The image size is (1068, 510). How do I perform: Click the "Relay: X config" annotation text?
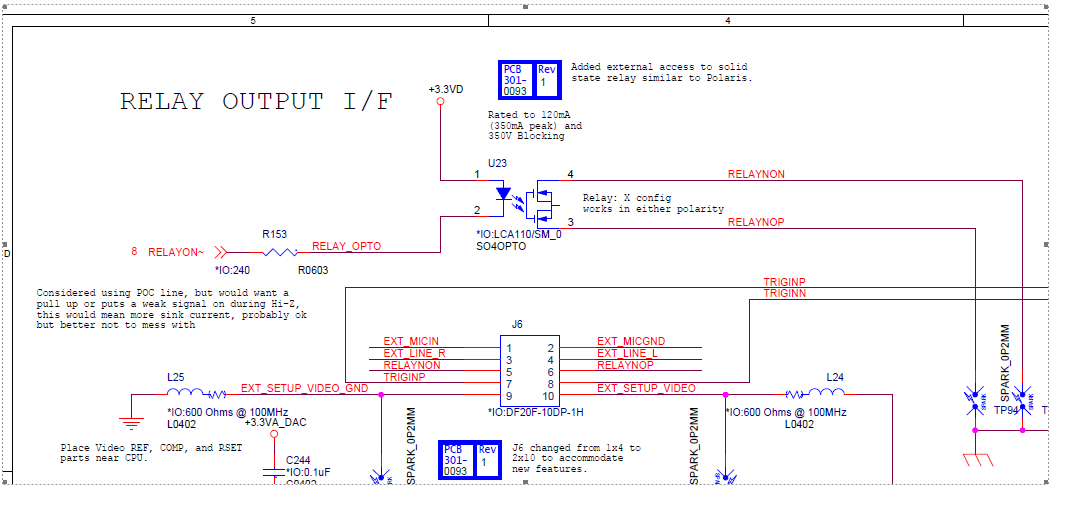627,198
